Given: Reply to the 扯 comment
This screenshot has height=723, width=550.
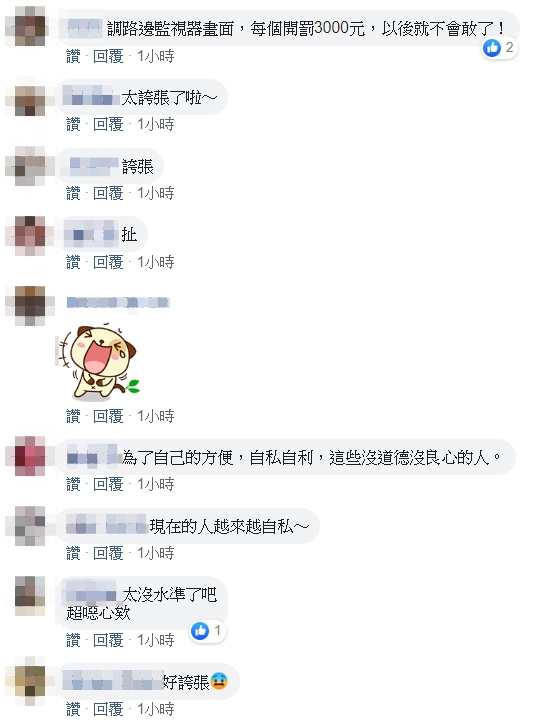Looking at the screenshot, I should point(108,262).
